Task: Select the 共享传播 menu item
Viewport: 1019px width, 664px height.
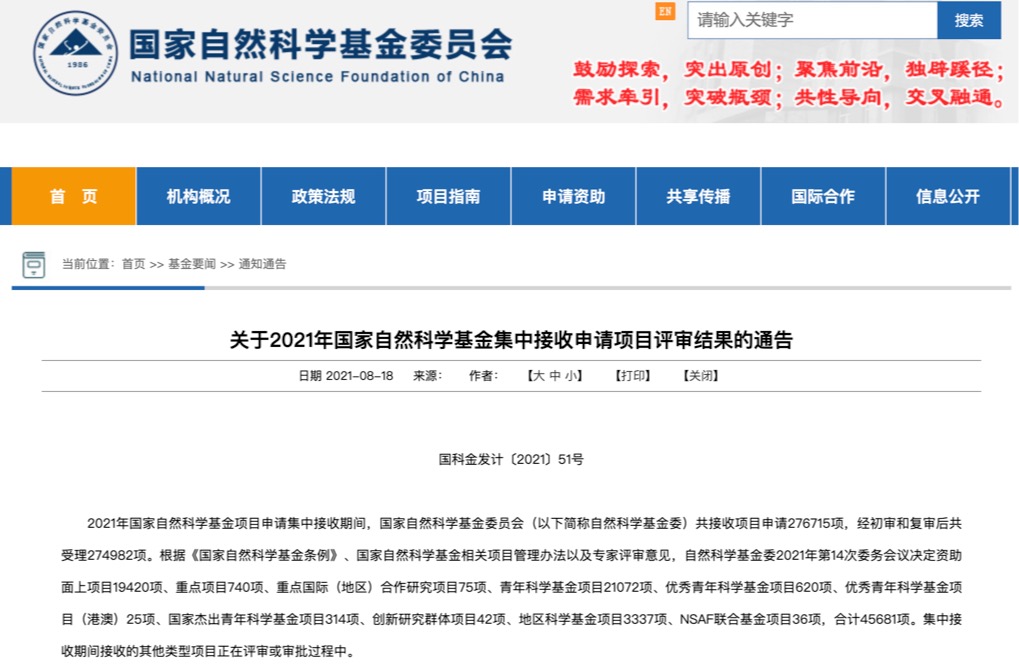Action: tap(698, 197)
